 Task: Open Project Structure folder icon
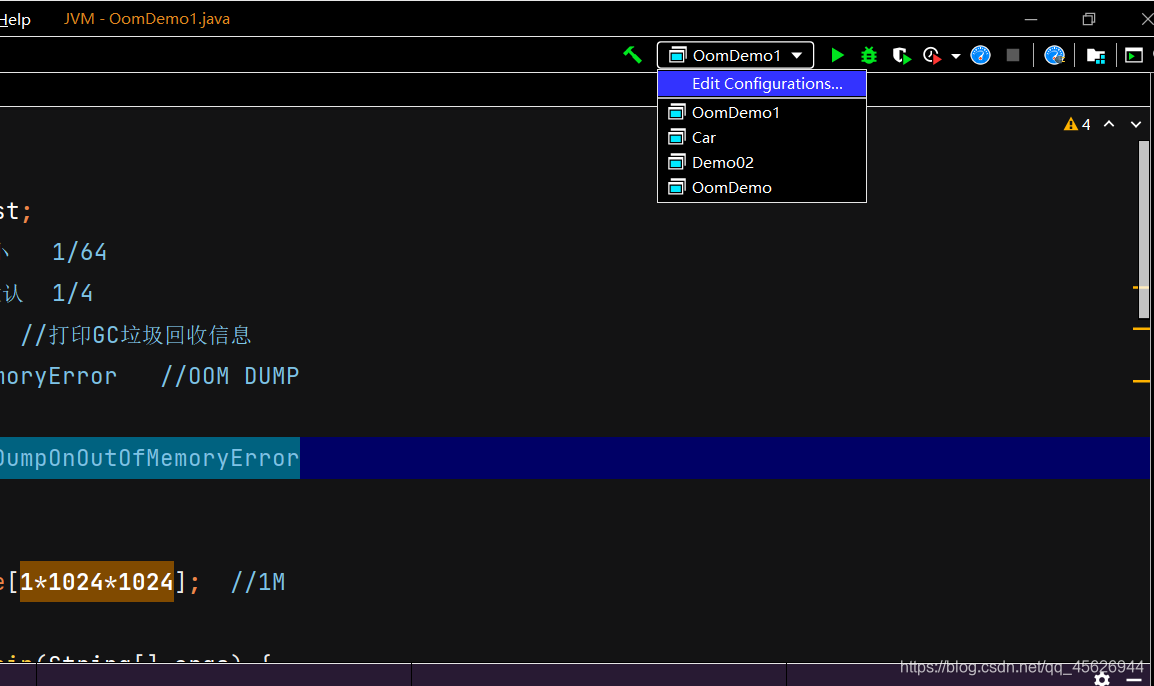coord(1096,56)
